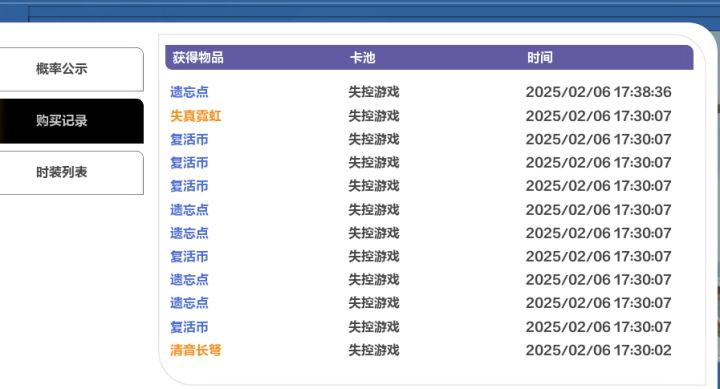Open the 概率公示 tab
Viewport: 720px width, 389px height.
[x=71, y=69]
